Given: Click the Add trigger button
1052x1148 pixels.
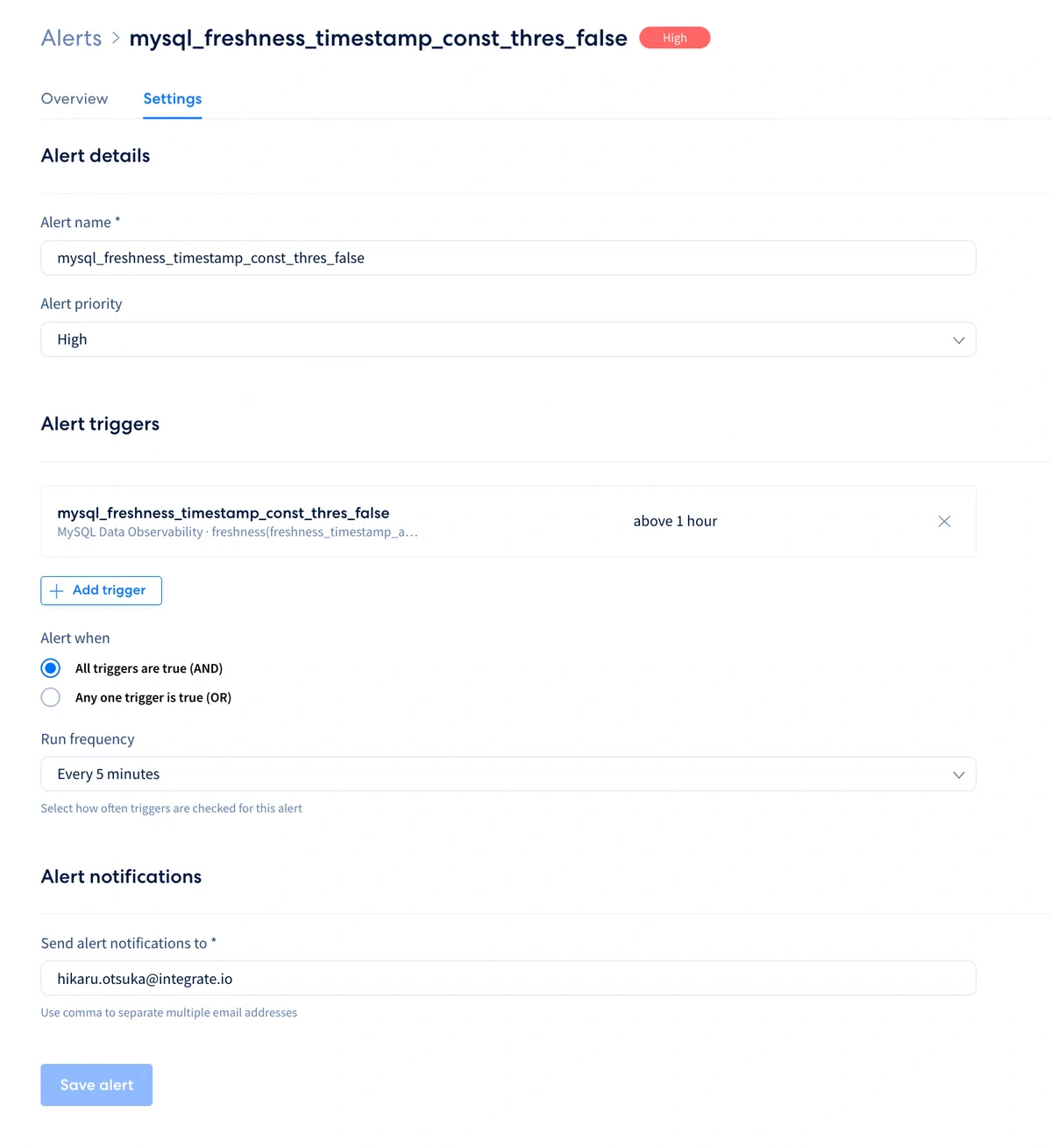Looking at the screenshot, I should point(101,590).
